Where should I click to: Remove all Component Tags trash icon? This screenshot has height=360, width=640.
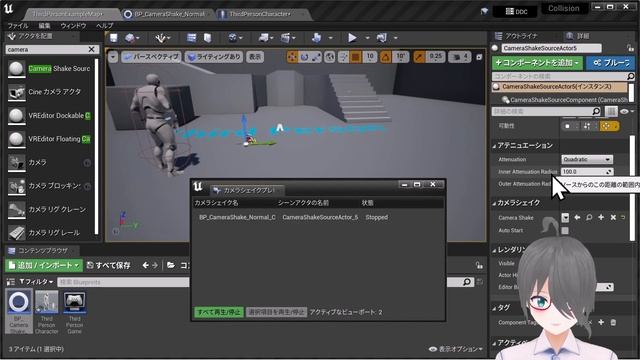[x=613, y=322]
